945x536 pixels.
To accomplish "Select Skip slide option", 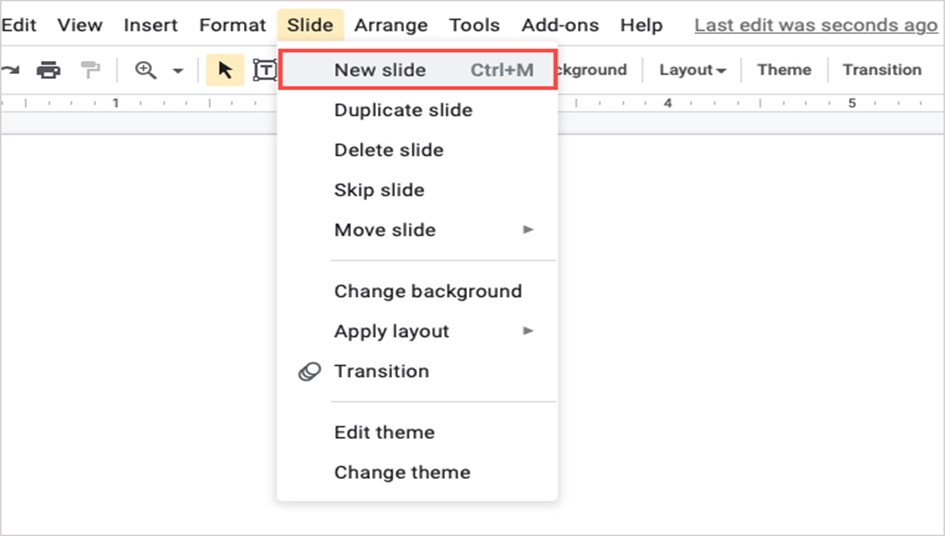I will (x=379, y=190).
